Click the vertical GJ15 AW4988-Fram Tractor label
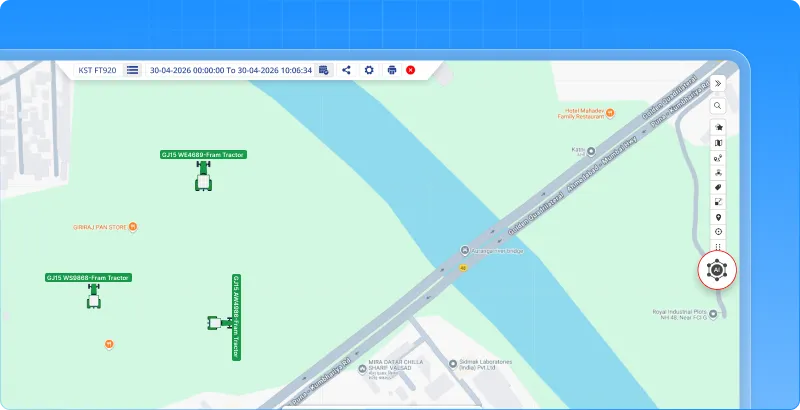Screen dimensions: 800x410 pos(236,317)
